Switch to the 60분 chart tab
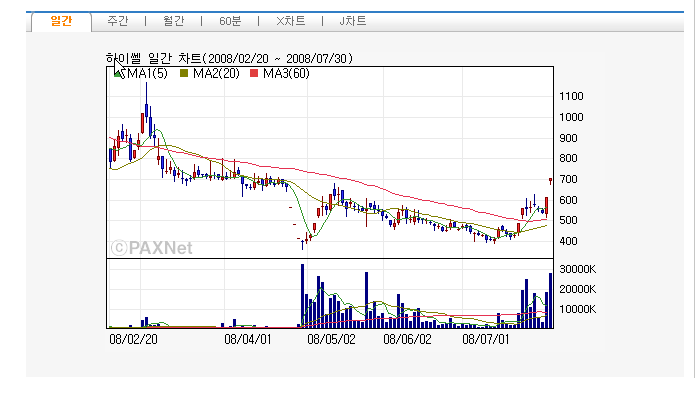 coord(230,21)
